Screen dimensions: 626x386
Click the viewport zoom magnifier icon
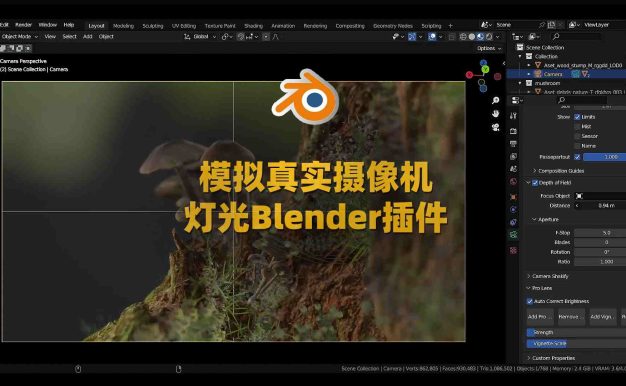coord(495,100)
